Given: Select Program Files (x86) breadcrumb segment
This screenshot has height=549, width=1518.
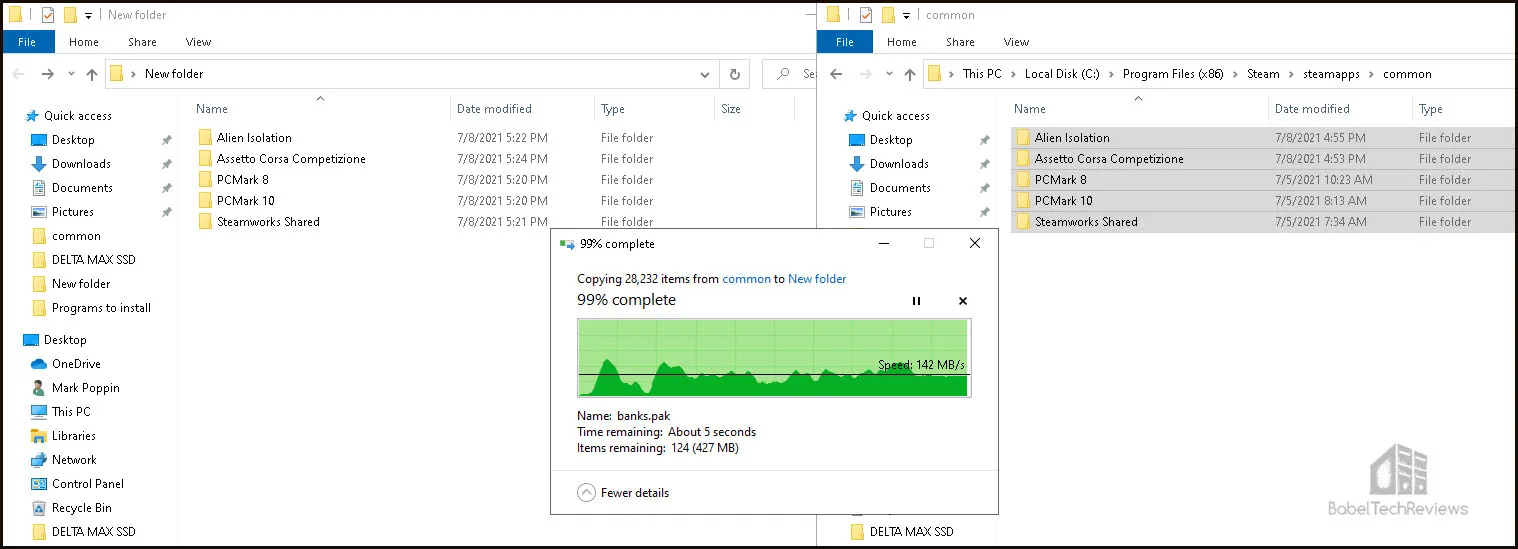Looking at the screenshot, I should tap(1175, 74).
